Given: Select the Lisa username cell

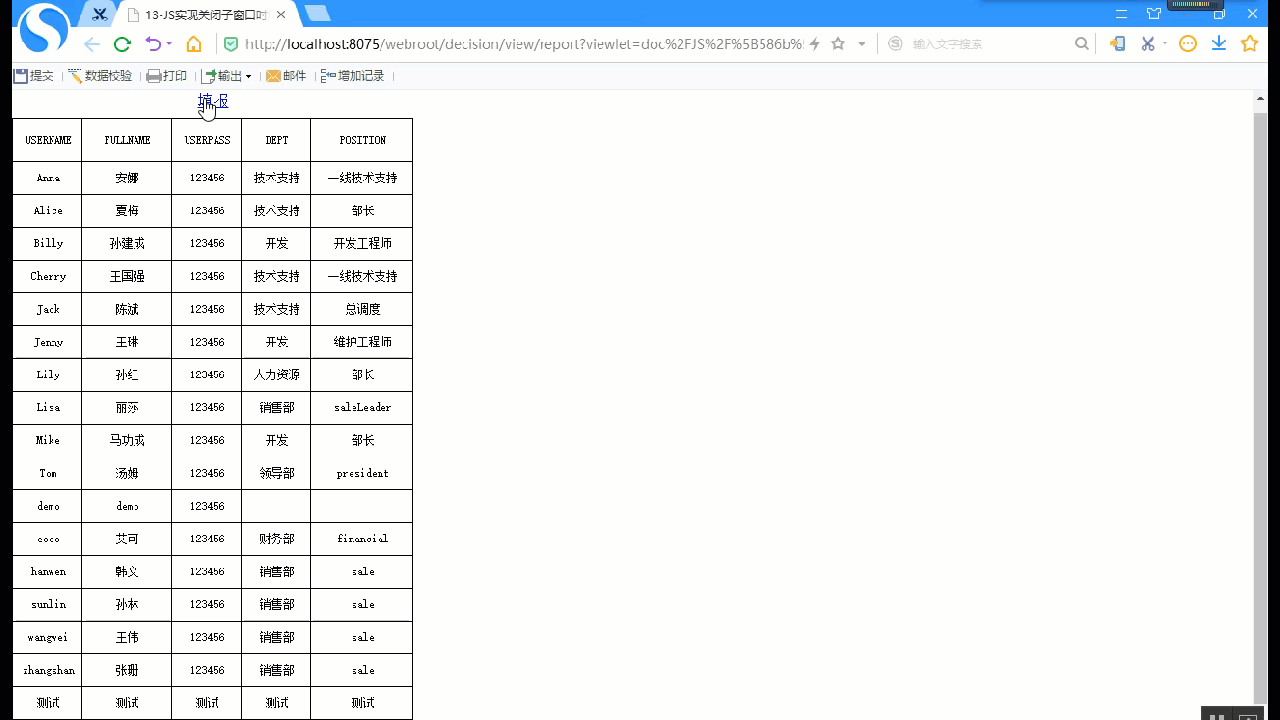Looking at the screenshot, I should pyautogui.click(x=48, y=407).
